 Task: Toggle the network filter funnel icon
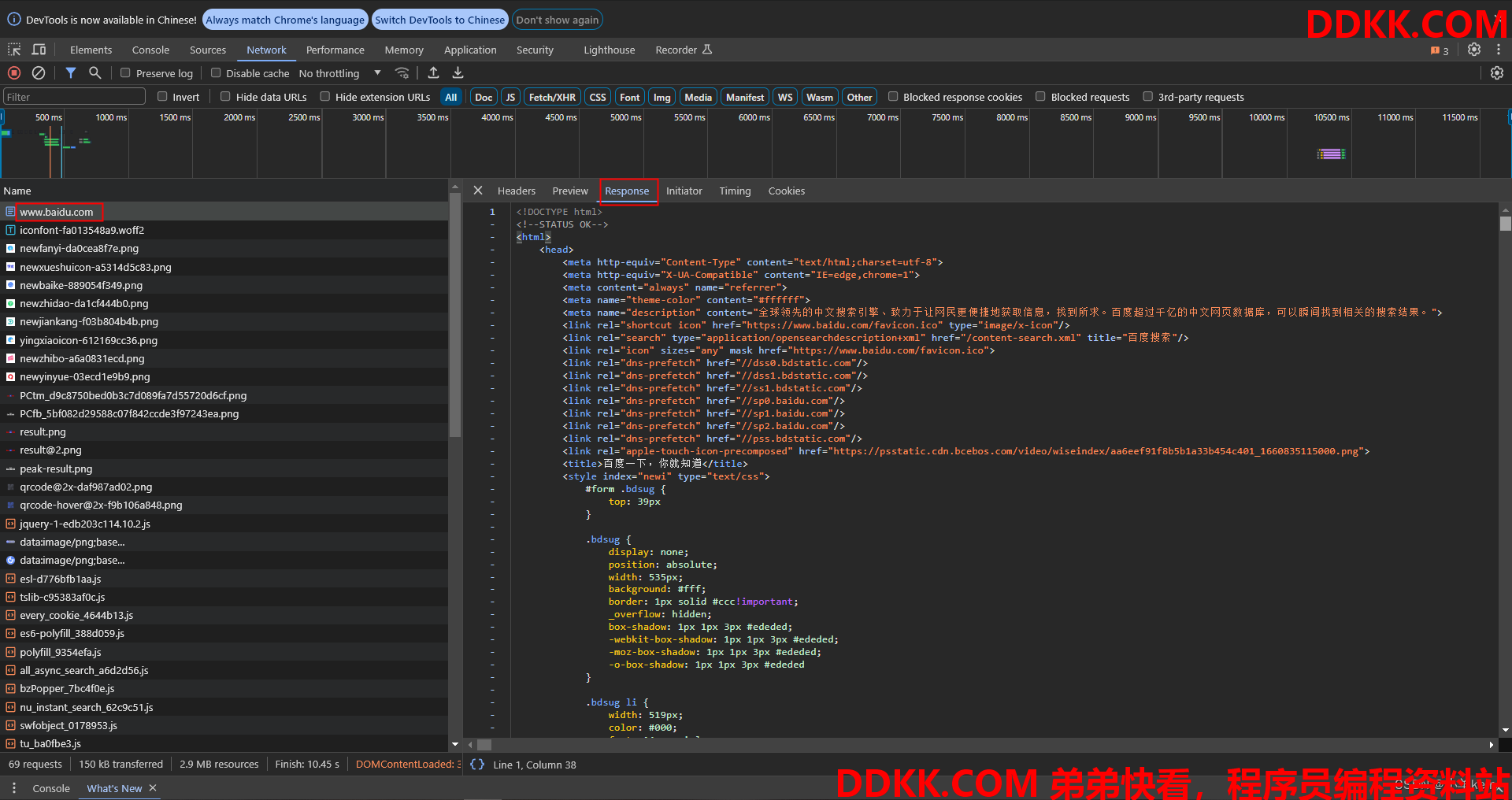pyautogui.click(x=71, y=72)
